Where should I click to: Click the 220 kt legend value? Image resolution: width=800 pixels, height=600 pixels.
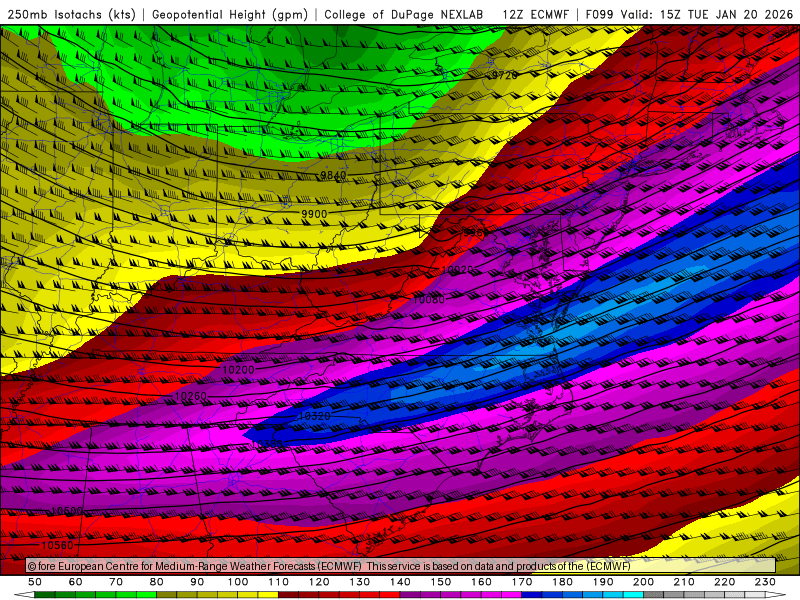click(724, 582)
